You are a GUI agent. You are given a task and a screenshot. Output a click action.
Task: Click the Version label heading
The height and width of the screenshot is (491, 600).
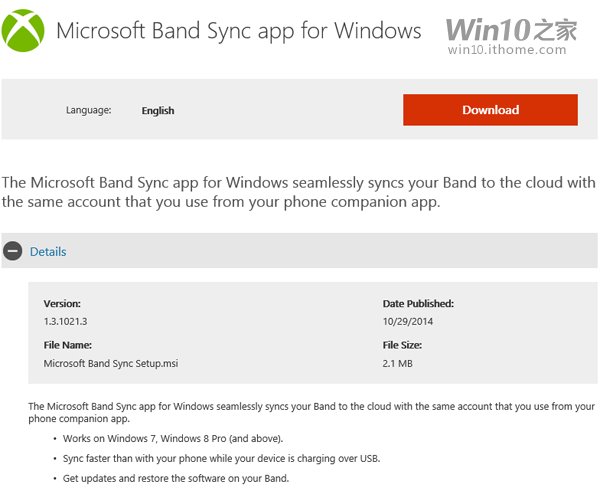point(62,304)
